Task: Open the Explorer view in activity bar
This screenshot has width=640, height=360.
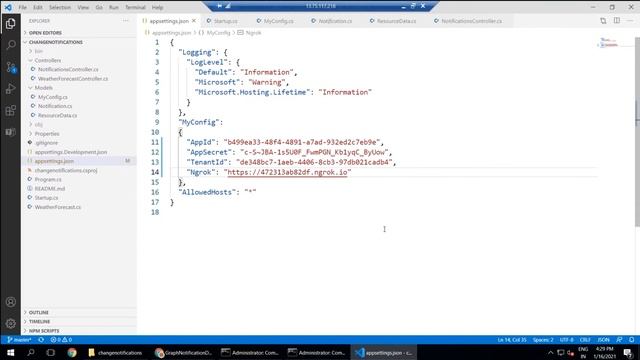Action: (x=11, y=23)
